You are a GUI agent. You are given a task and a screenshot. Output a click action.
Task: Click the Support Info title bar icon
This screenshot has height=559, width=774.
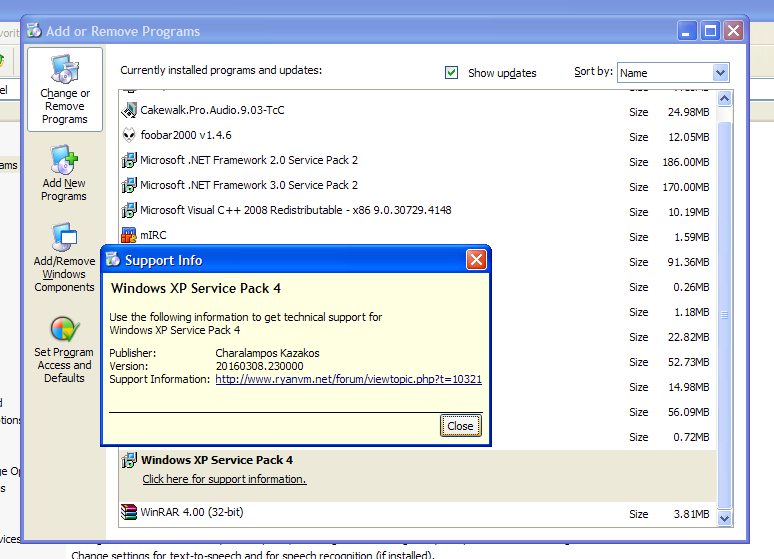pyautogui.click(x=113, y=260)
